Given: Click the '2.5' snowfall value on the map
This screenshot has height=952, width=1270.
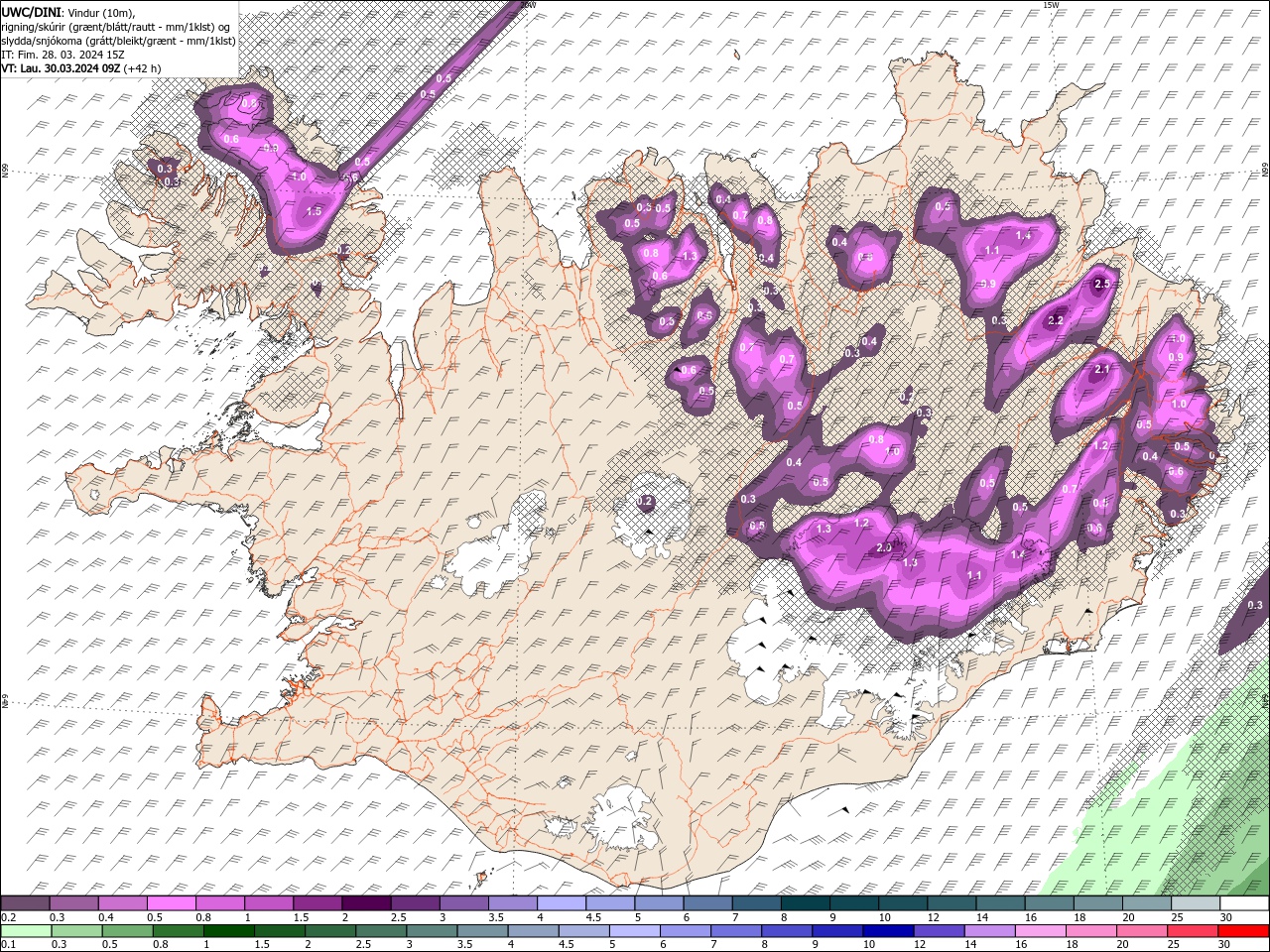Looking at the screenshot, I should (x=1100, y=284).
